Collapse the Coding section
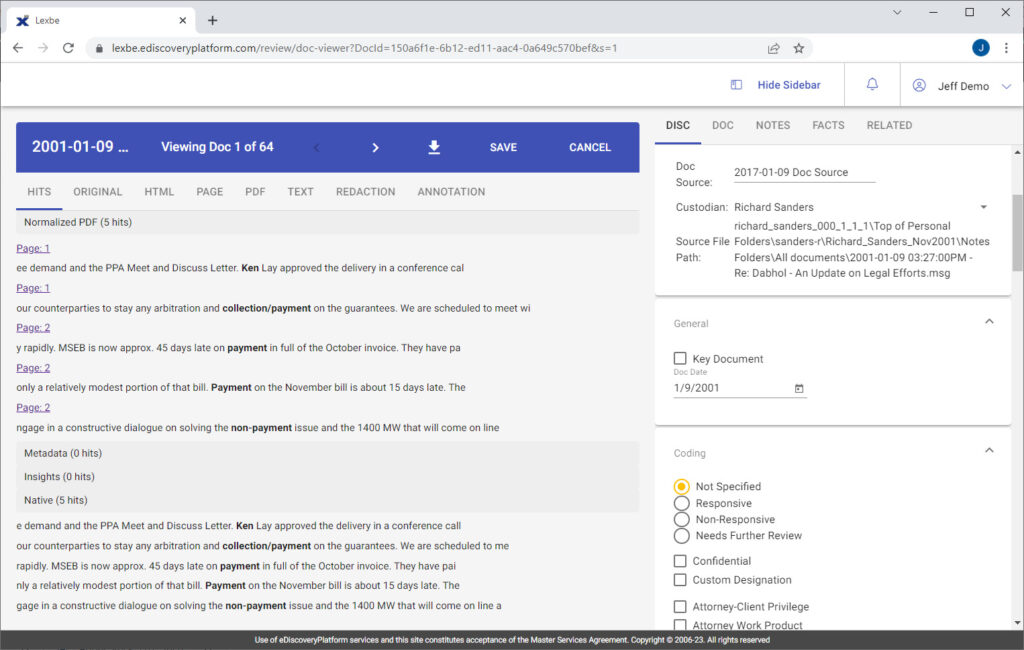This screenshot has height=650, width=1024. point(989,450)
